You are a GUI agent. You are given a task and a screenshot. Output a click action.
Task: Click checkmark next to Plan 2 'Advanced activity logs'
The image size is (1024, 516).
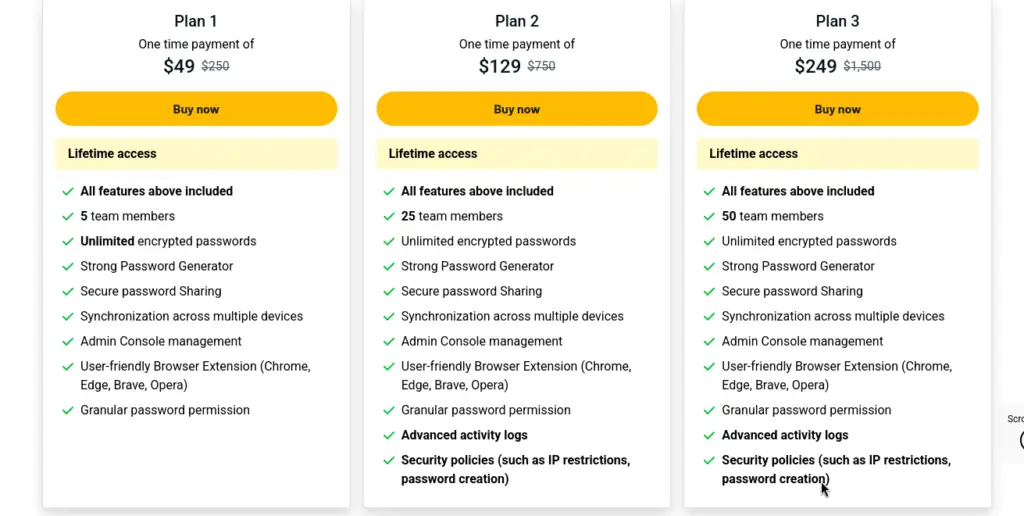coord(389,436)
